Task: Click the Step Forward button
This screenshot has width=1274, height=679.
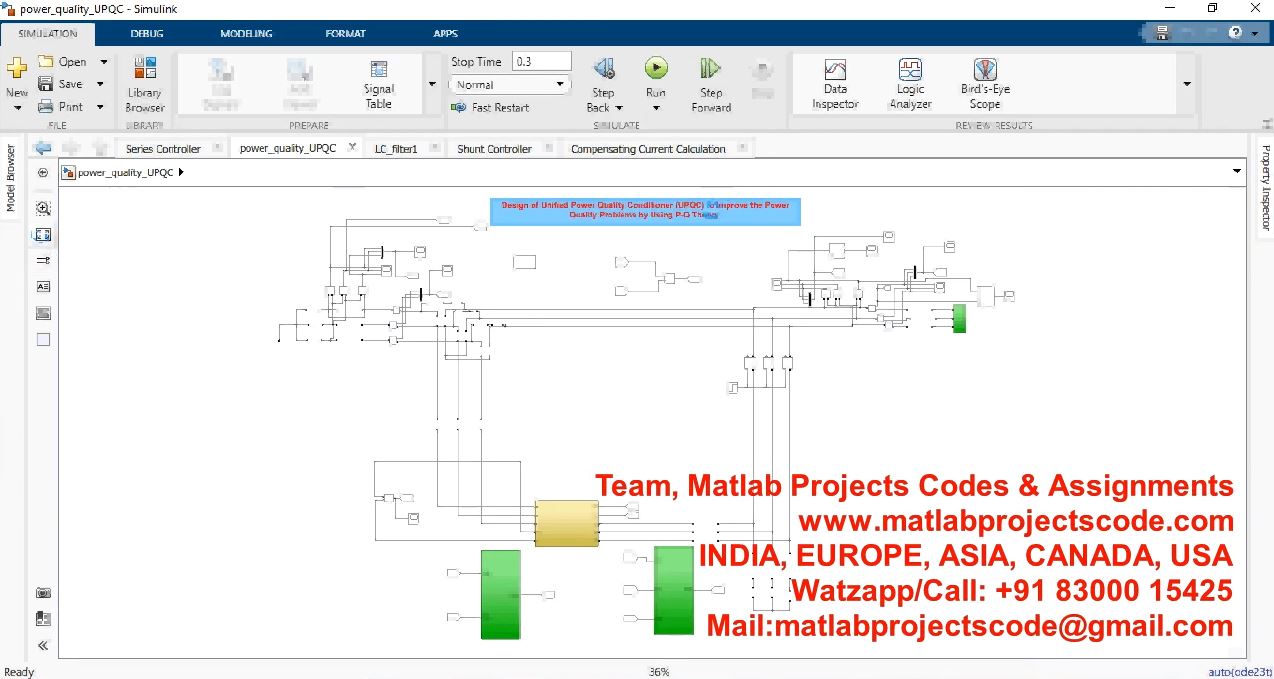Action: (x=711, y=84)
